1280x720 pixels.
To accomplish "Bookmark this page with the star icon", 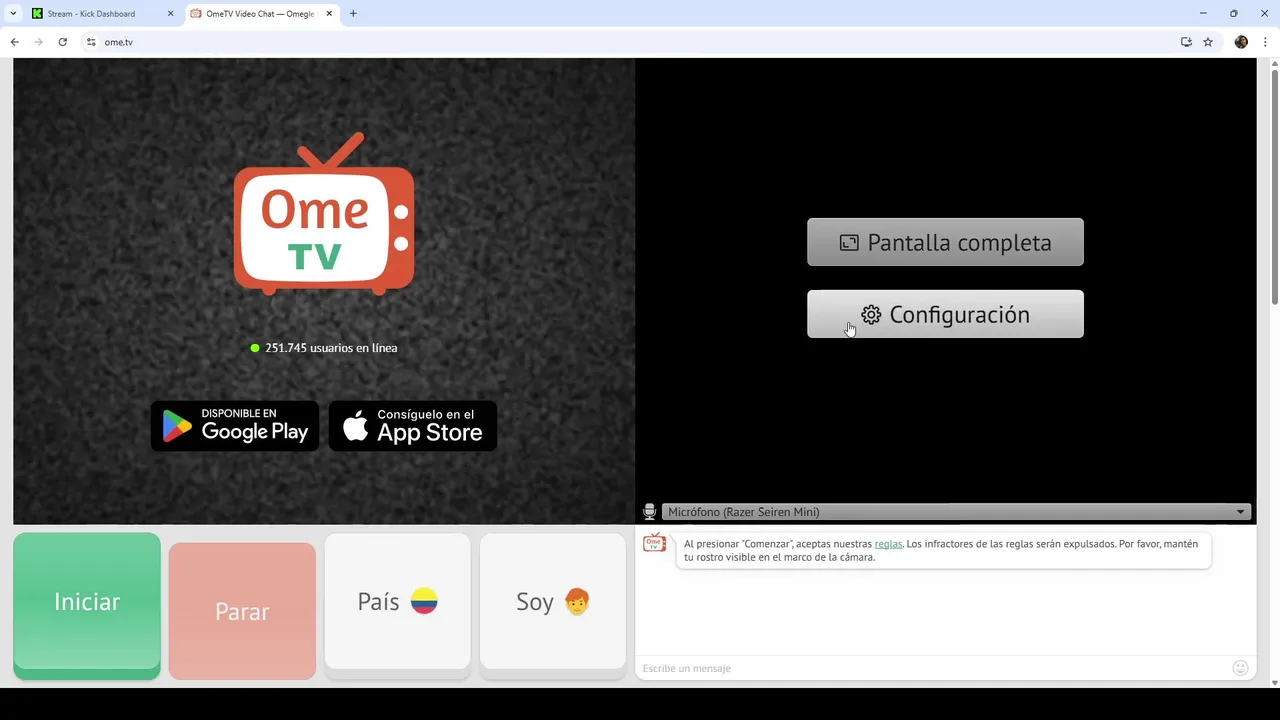I will pyautogui.click(x=1208, y=42).
